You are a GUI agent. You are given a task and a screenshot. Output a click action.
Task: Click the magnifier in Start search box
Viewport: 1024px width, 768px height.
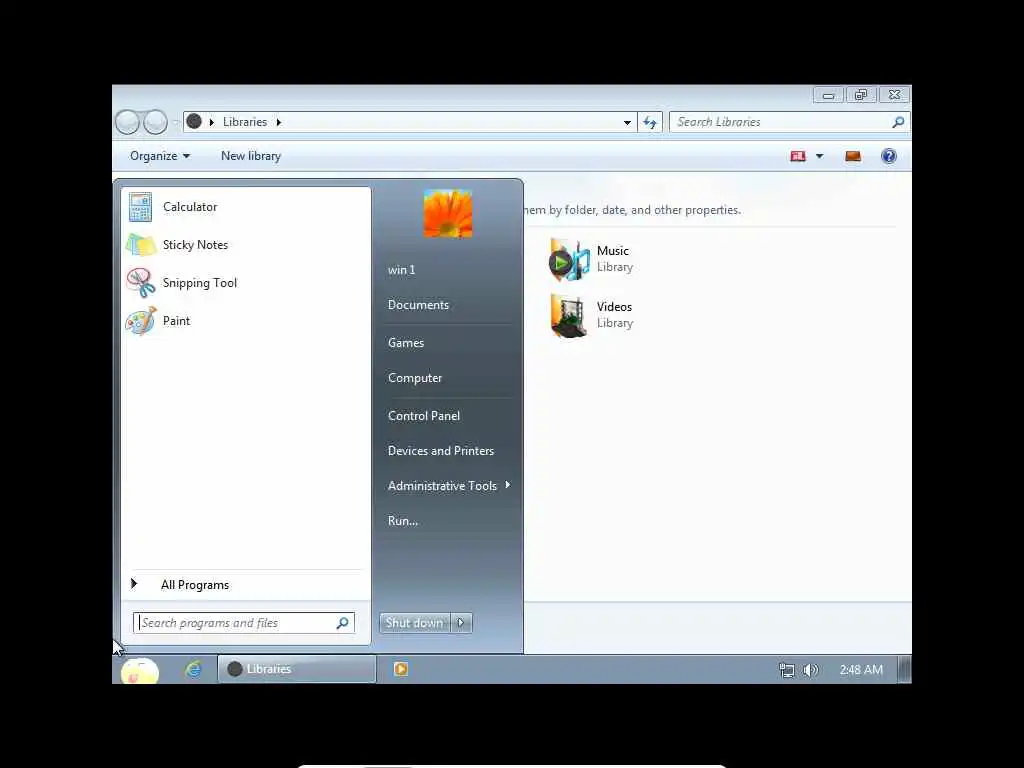343,623
